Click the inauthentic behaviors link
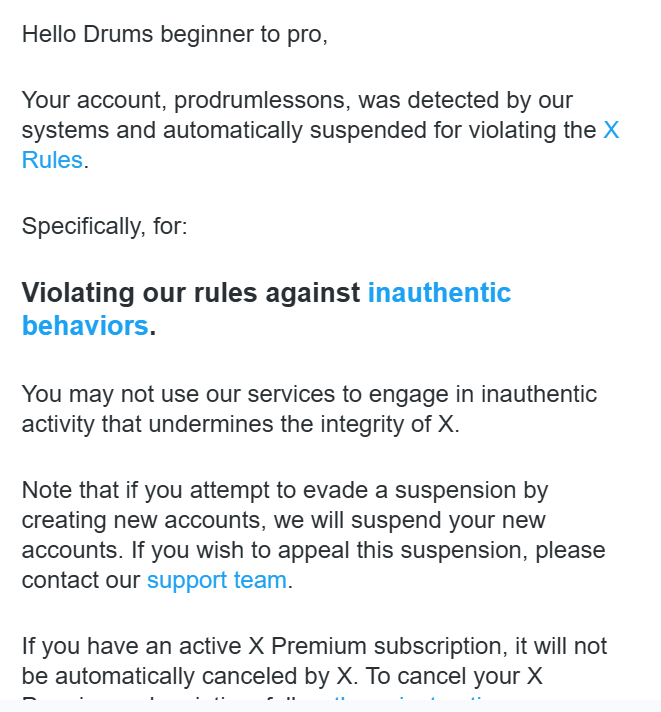The height and width of the screenshot is (712, 661). [x=439, y=293]
